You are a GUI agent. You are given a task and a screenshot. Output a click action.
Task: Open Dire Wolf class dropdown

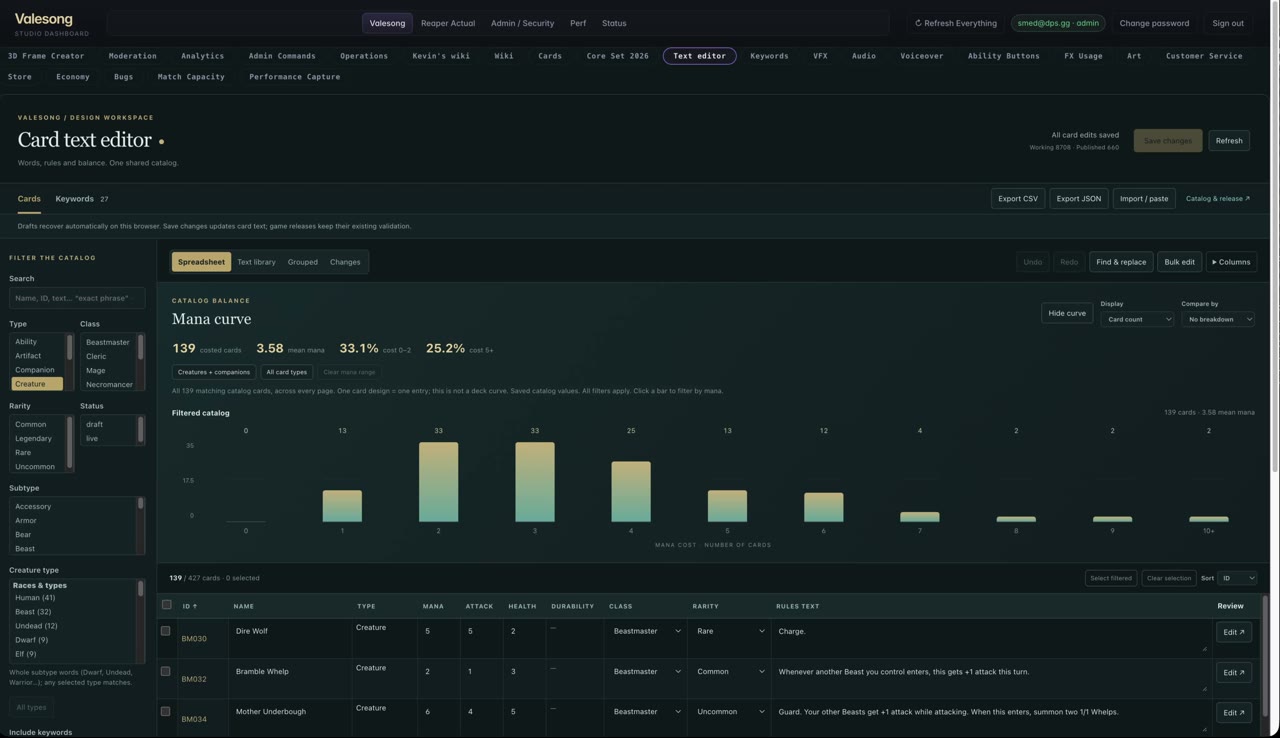pos(647,631)
